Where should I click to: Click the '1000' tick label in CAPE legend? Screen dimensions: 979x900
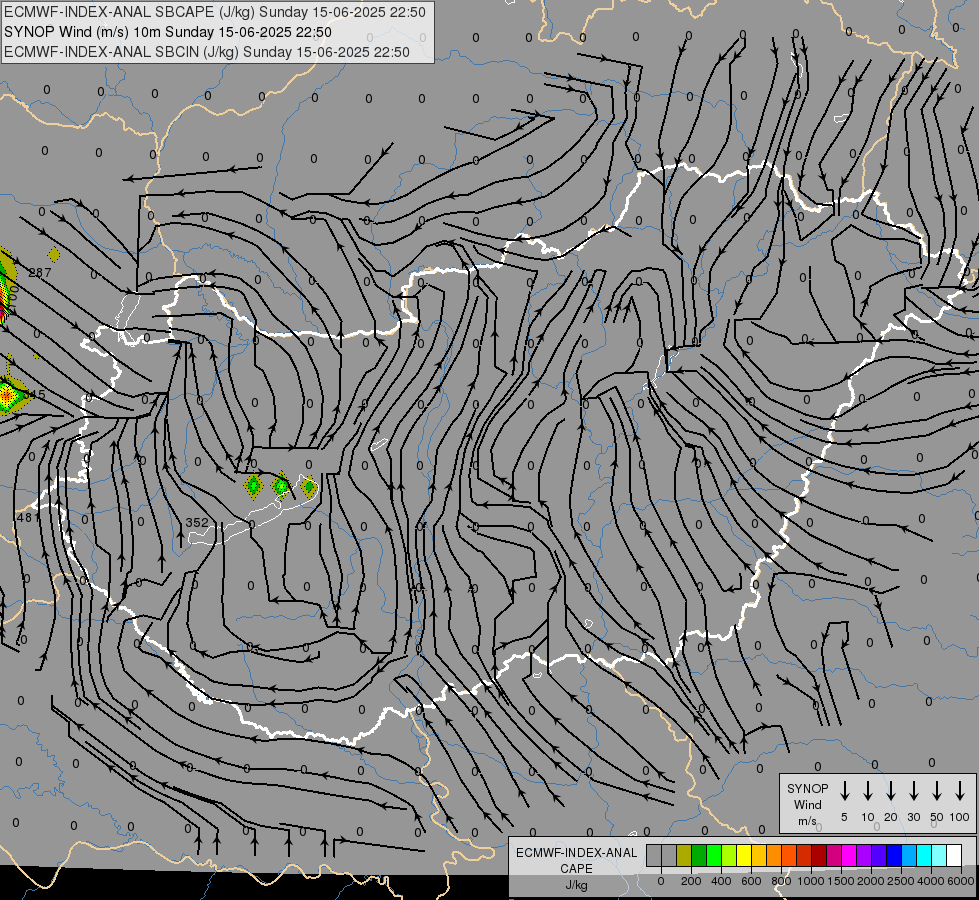tap(810, 881)
